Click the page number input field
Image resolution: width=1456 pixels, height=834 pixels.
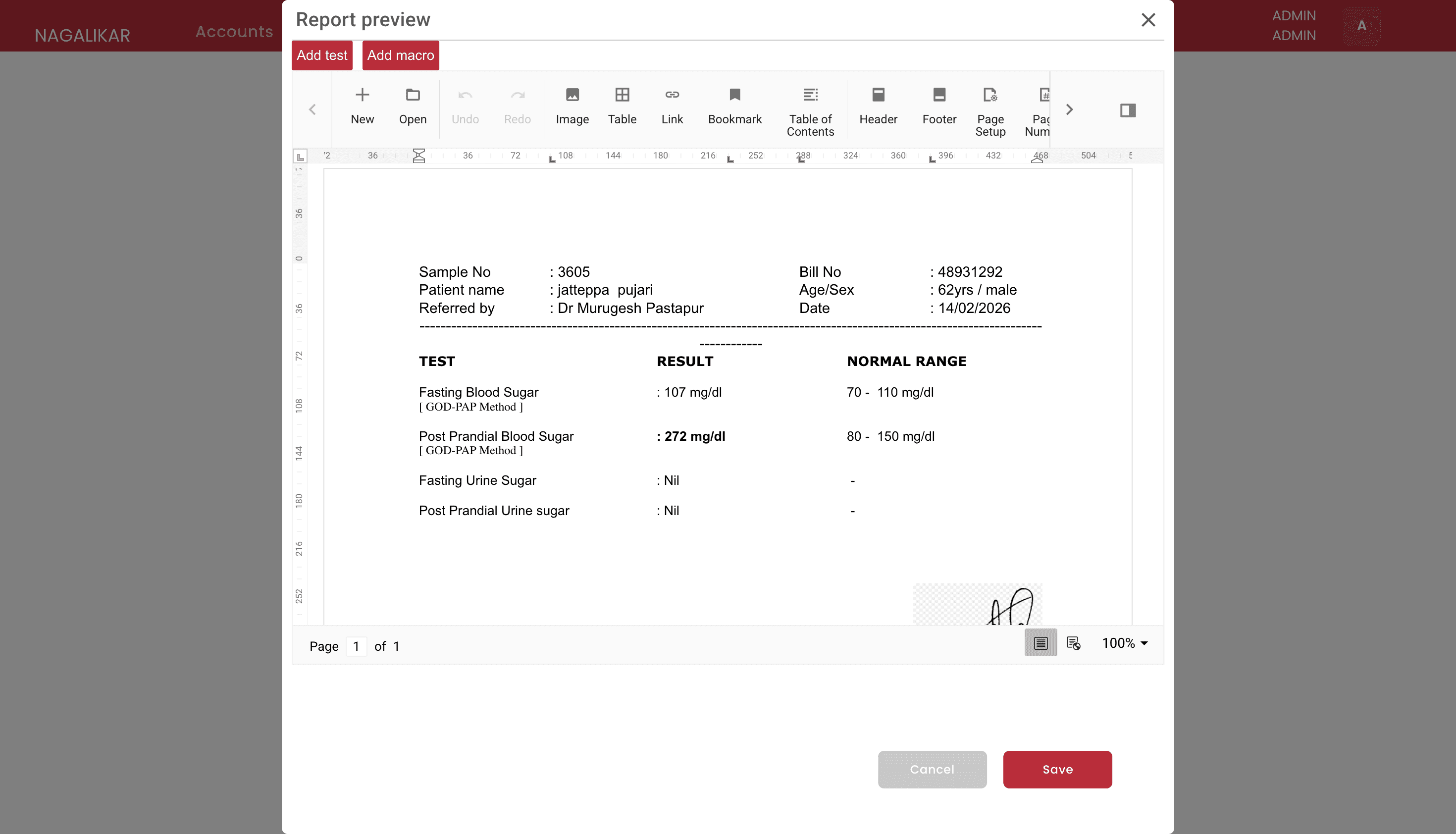pos(356,646)
